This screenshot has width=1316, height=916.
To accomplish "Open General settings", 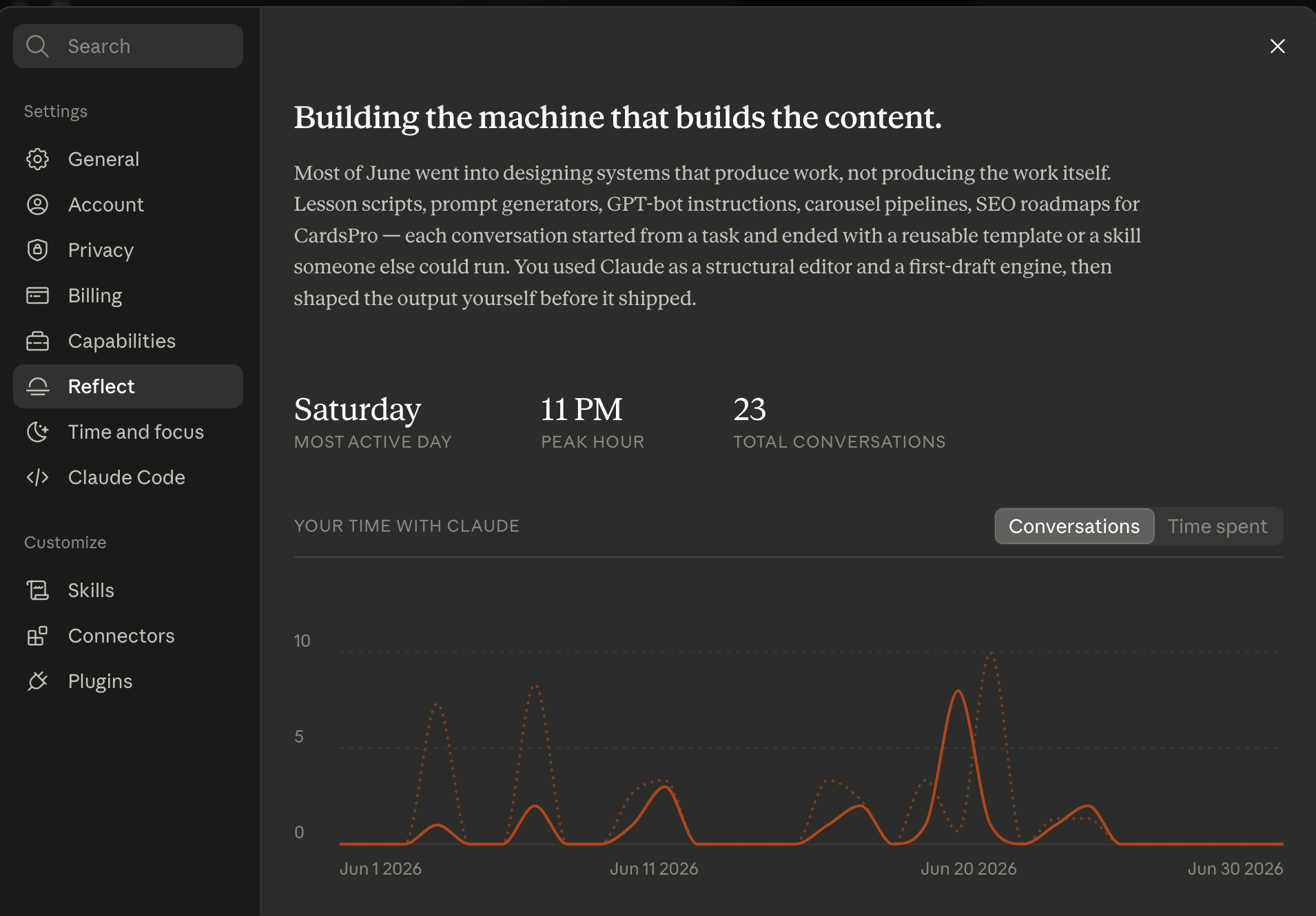I will (128, 159).
